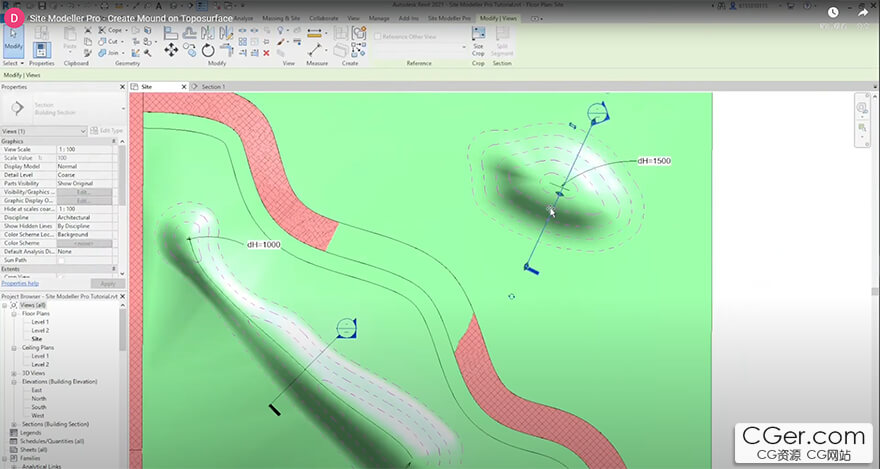Click the Detail Level value Coarse

[x=84, y=175]
